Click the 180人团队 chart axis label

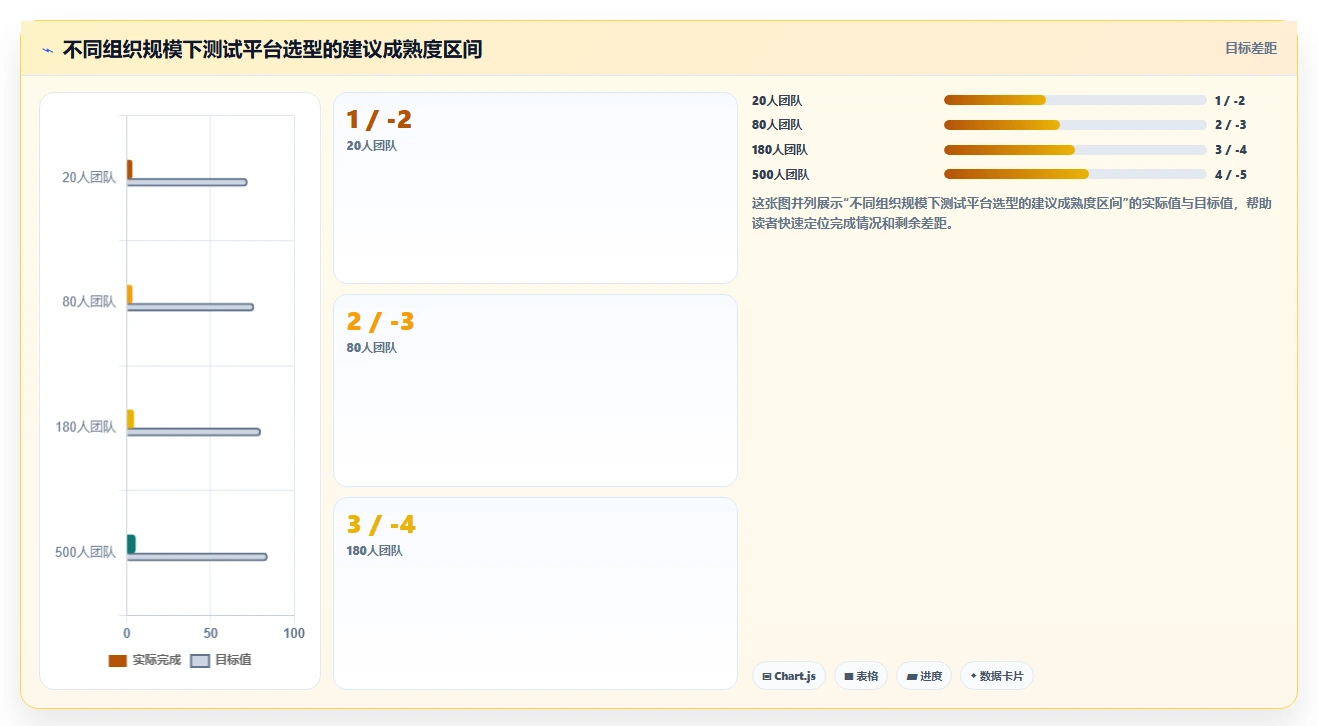click(85, 427)
